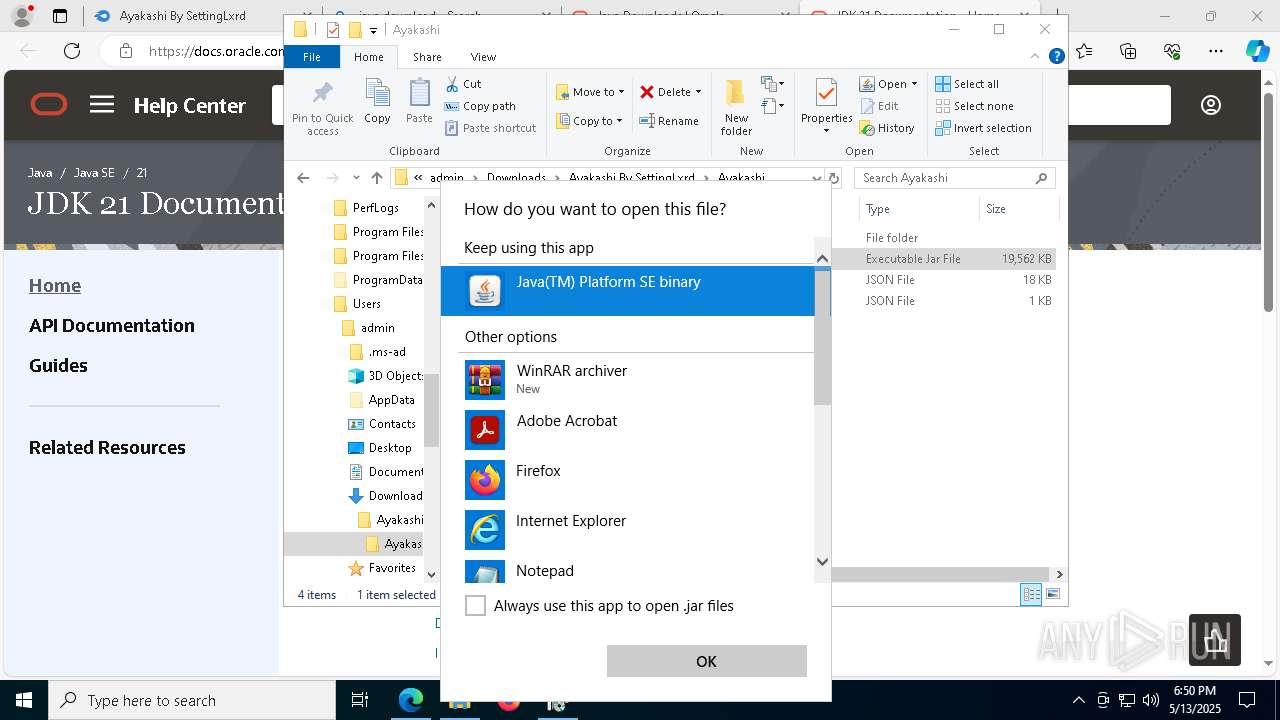The image size is (1280, 720).
Task: Click the Oracle account profile icon
Action: point(1210,105)
